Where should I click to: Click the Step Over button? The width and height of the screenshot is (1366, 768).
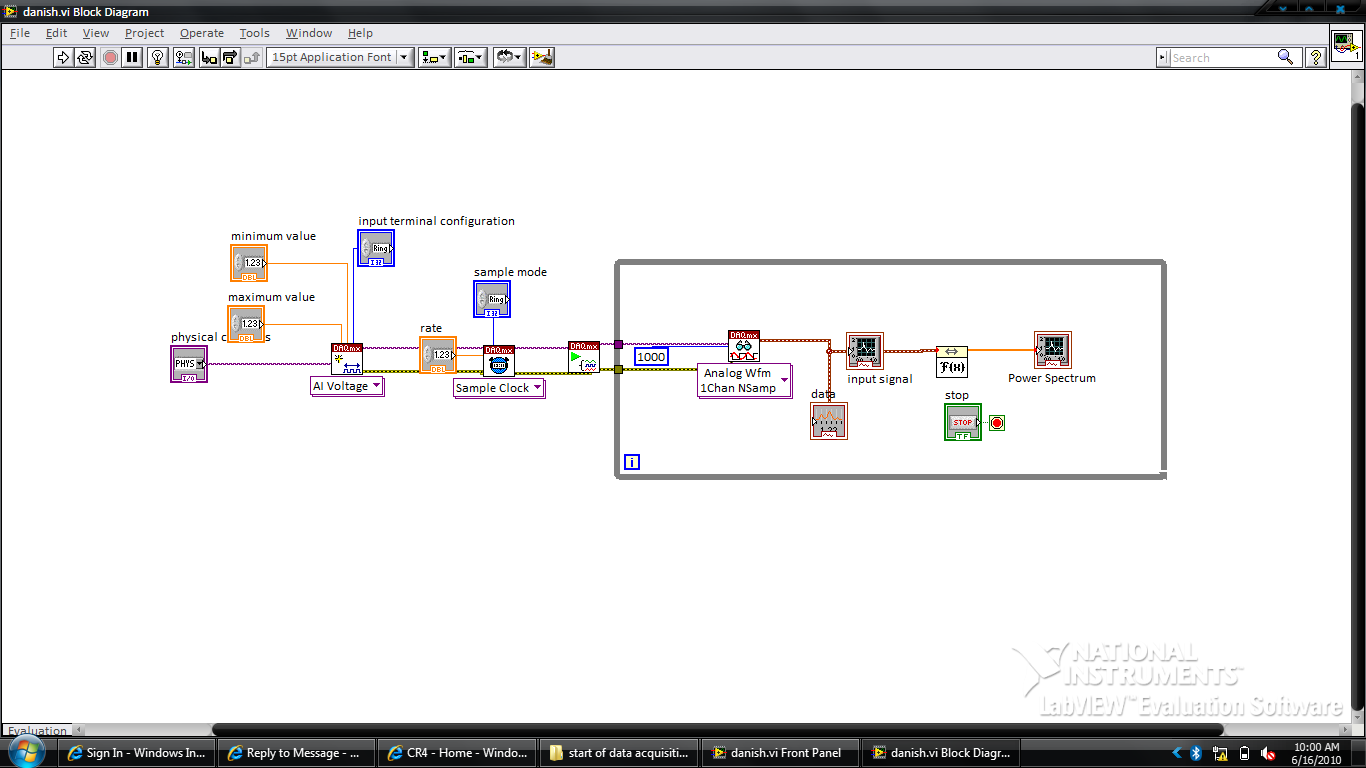(230, 57)
